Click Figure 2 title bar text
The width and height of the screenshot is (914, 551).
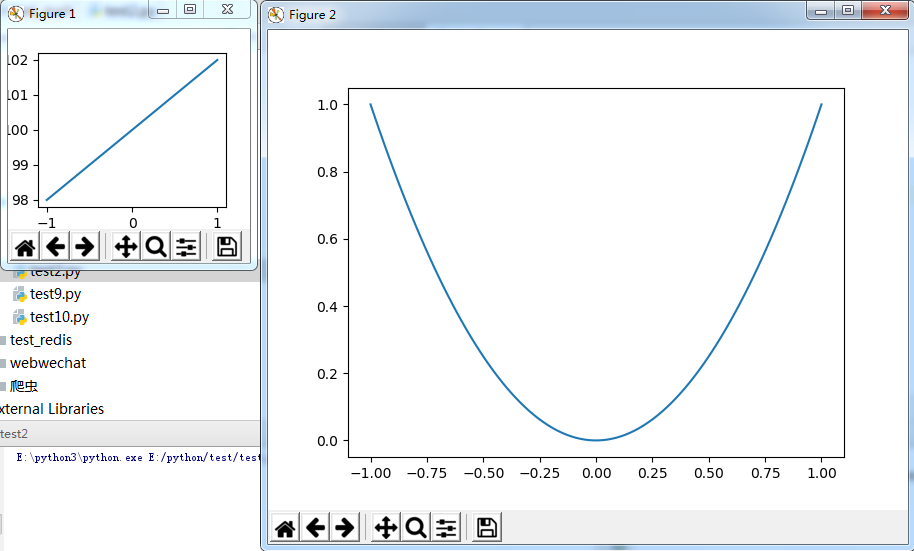[312, 15]
